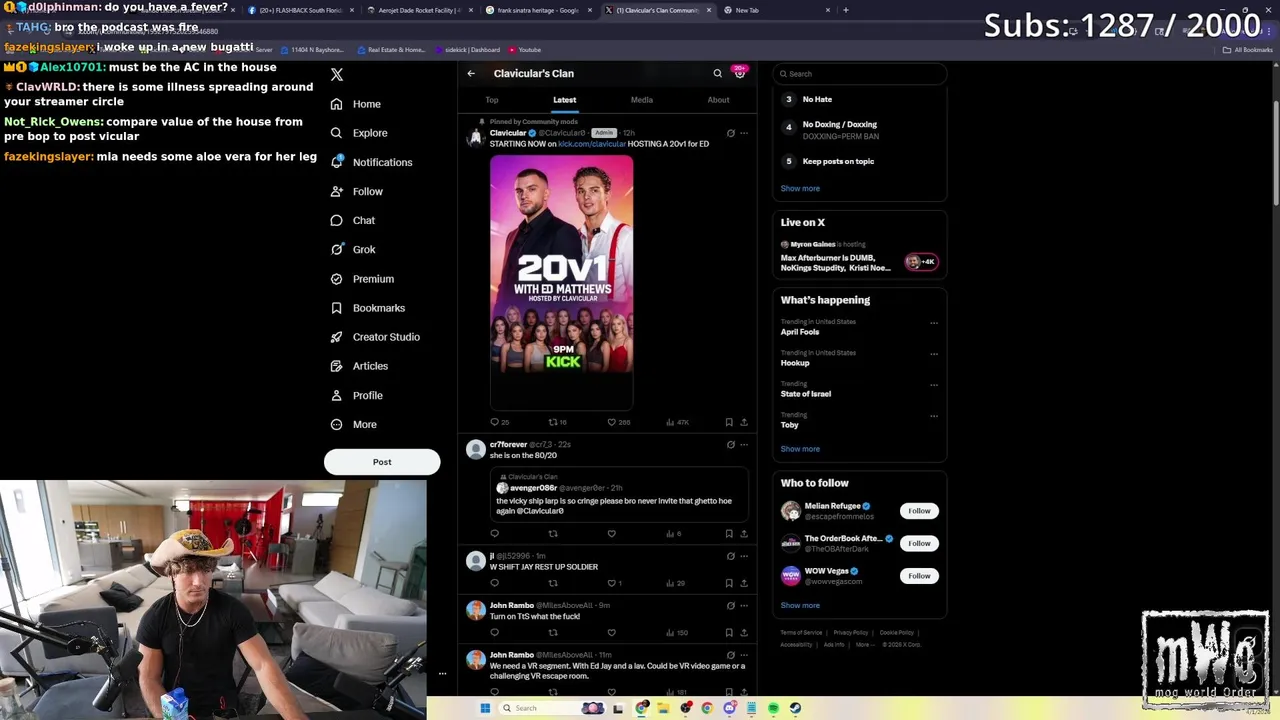The width and height of the screenshot is (1280, 720).
Task: Switch to the Latest tab
Action: click(x=564, y=100)
